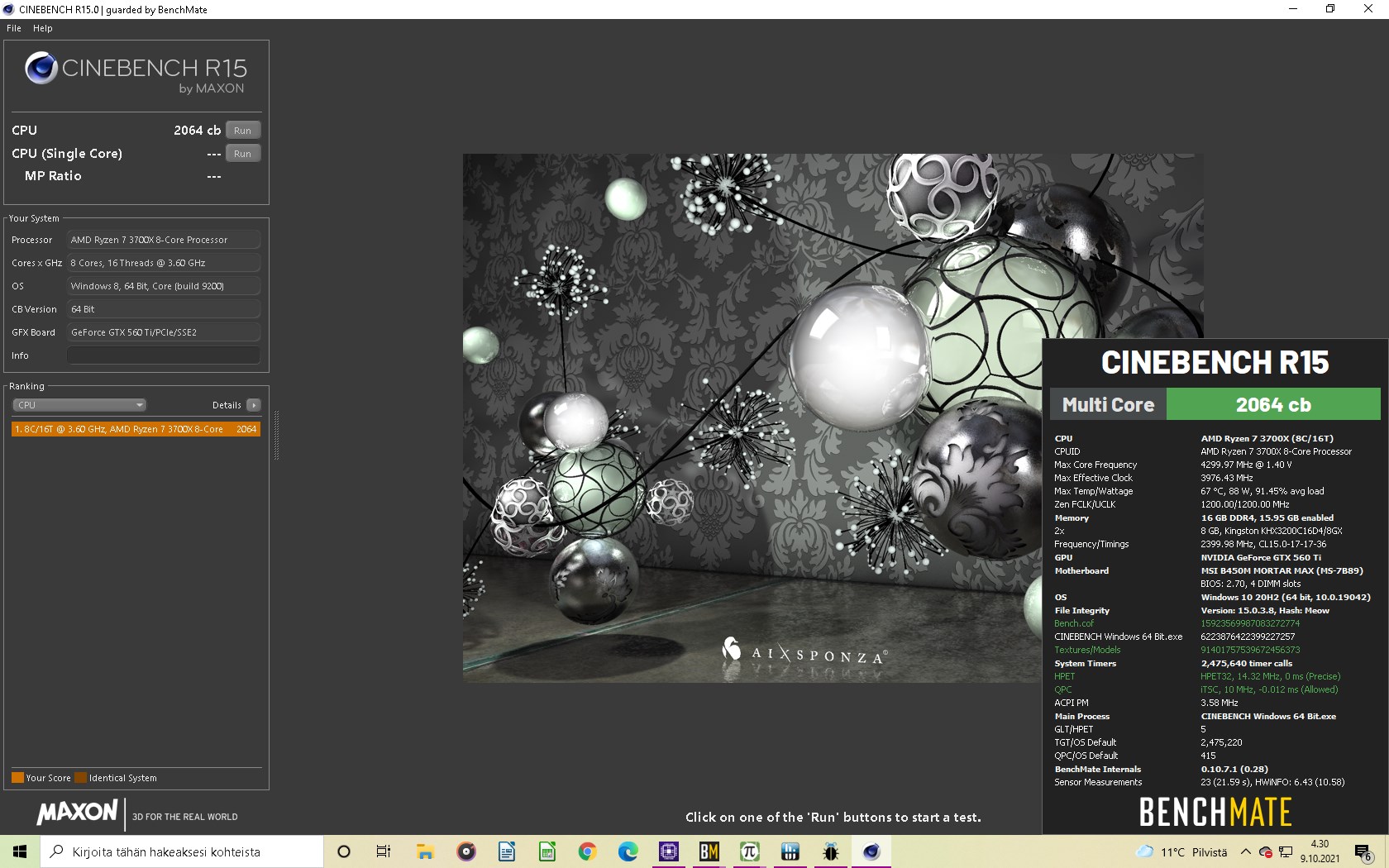Close the Cinebench window
Screen dimensions: 1389x868
(1368, 9)
